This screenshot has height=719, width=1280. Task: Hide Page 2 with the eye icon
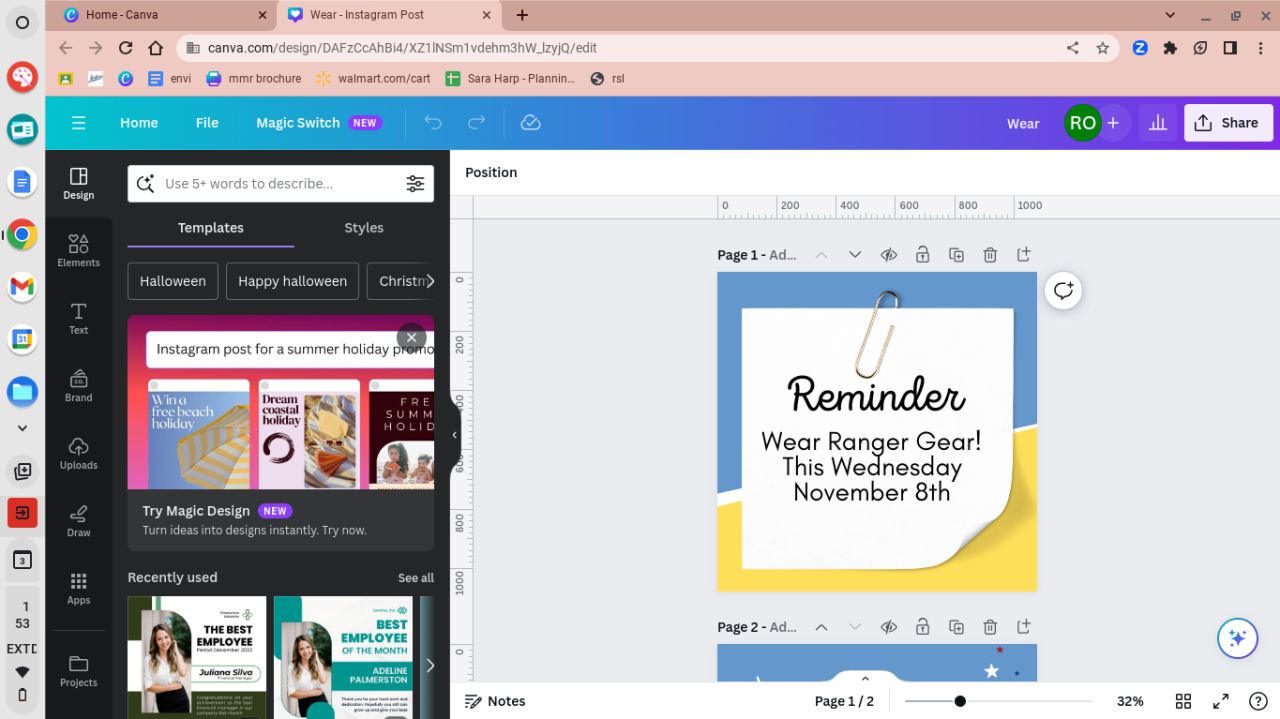coord(888,627)
